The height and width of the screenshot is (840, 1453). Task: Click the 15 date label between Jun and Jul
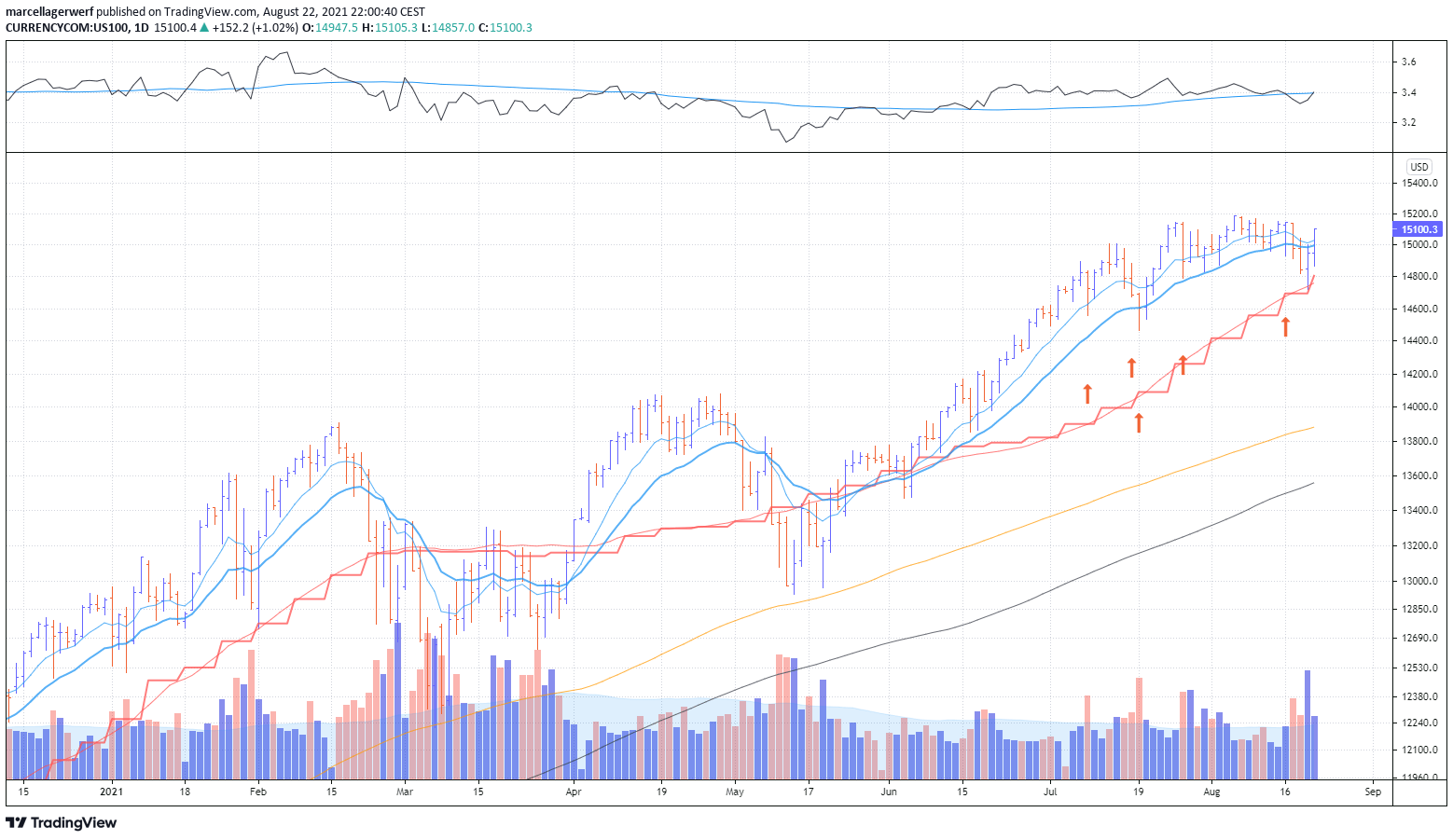coord(962,792)
